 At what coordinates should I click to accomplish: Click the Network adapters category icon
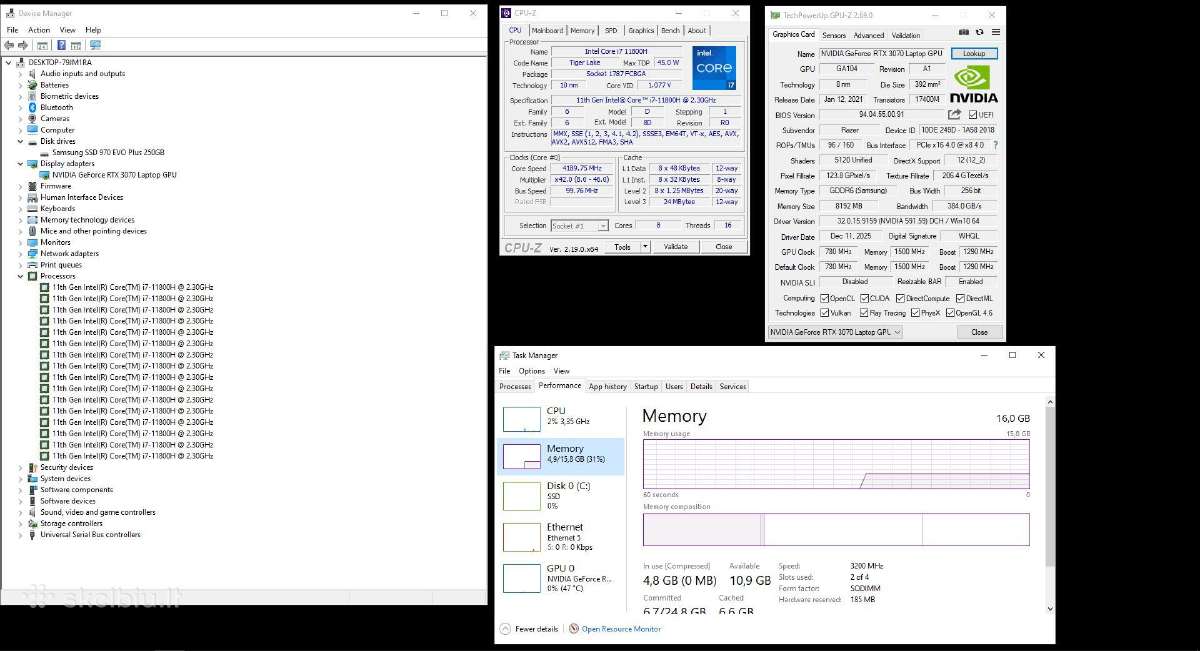[32, 253]
